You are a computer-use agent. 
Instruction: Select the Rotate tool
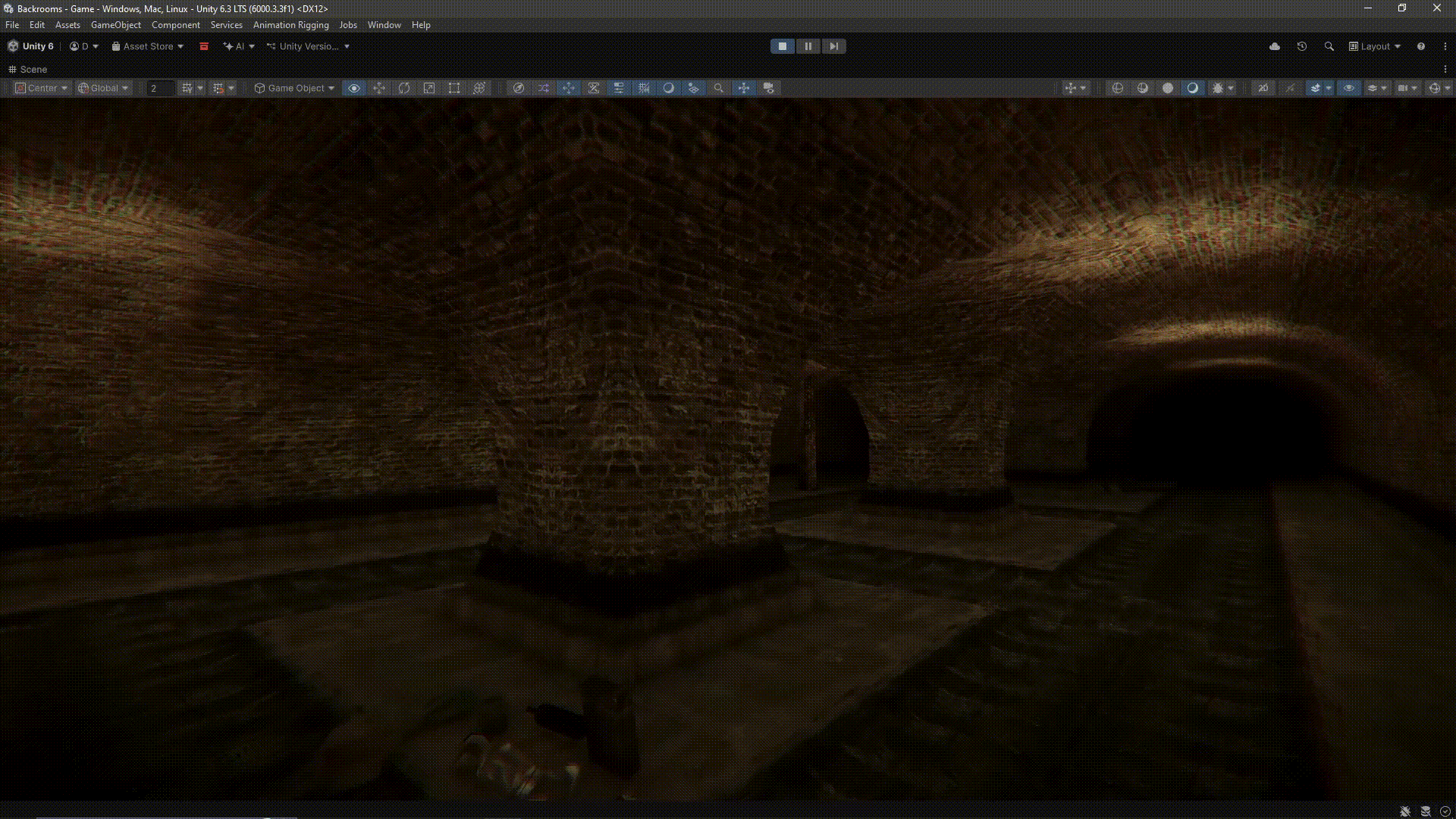(404, 88)
